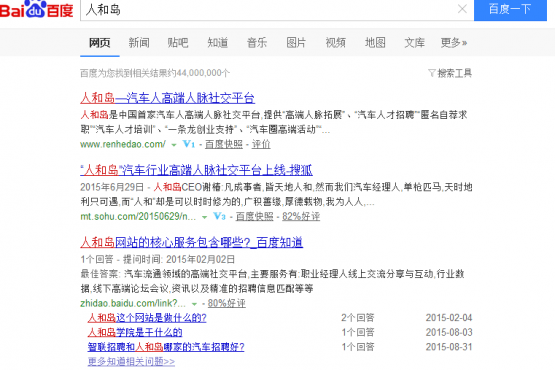Open 搜索工具 filter options

[x=450, y=73]
